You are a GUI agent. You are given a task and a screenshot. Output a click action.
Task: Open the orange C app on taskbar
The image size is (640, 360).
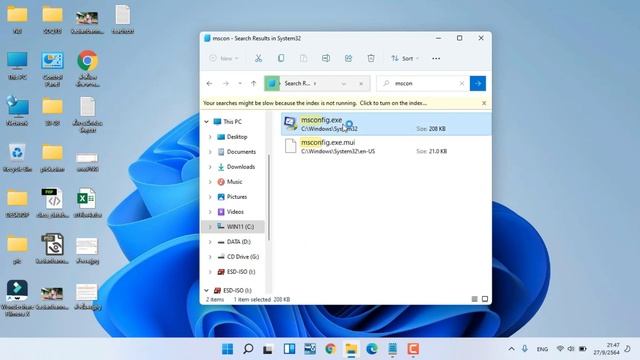pyautogui.click(x=413, y=349)
